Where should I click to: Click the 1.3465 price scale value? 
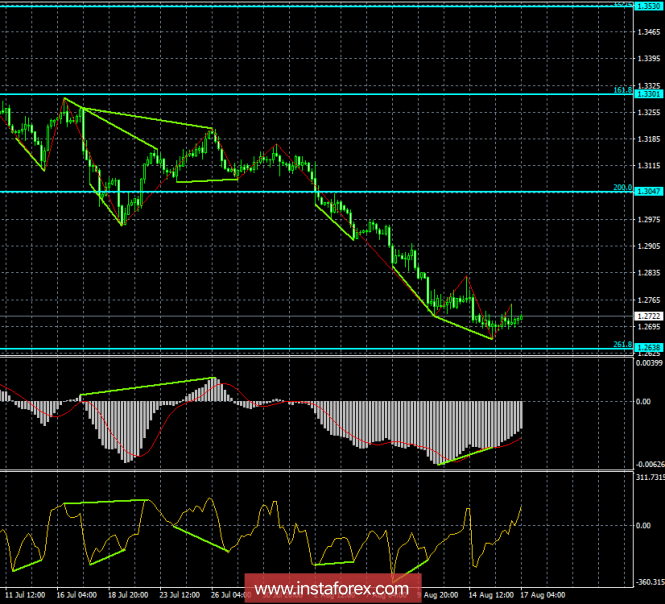(x=649, y=32)
